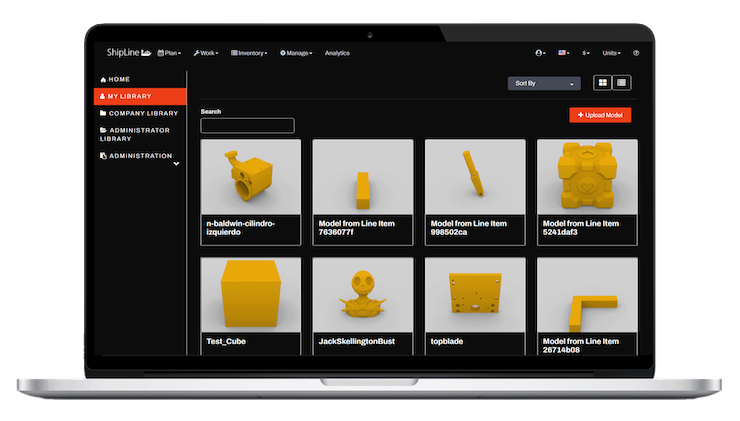
Task: Open Model from Line Item 5241daf3 thumbnail
Action: click(587, 177)
